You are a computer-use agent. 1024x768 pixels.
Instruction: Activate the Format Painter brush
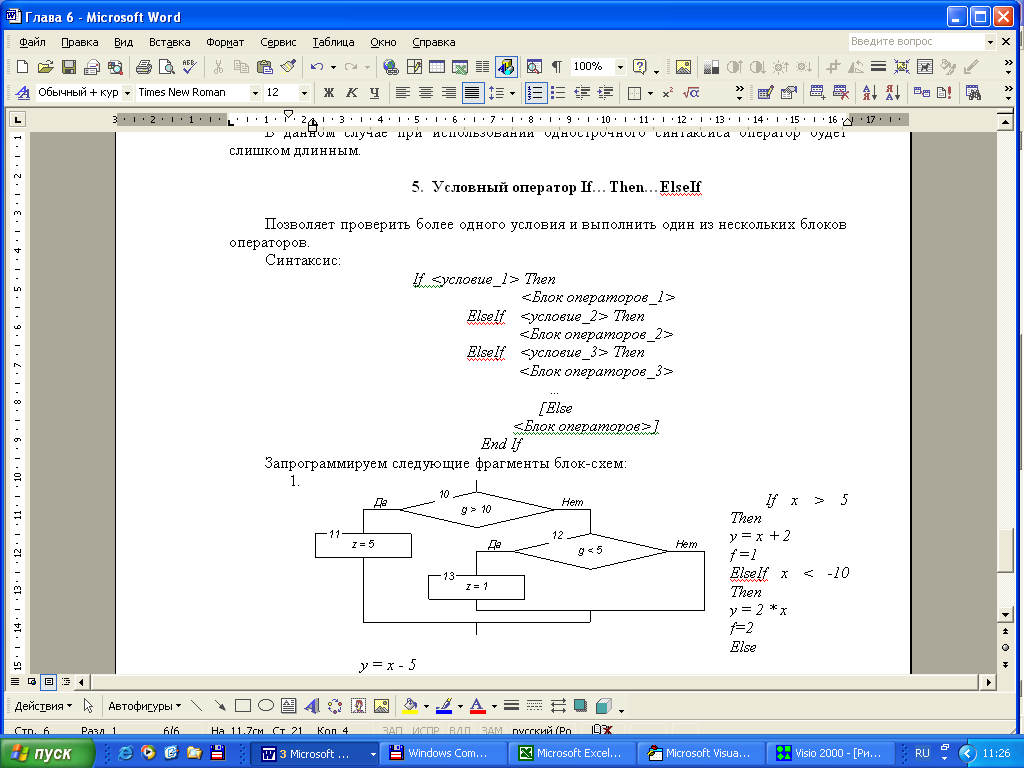[288, 67]
